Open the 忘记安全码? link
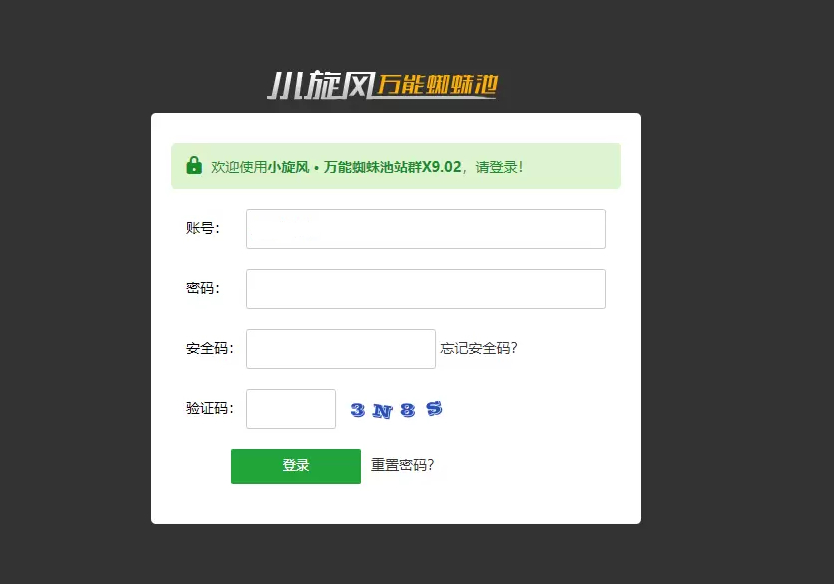This screenshot has width=834, height=584. click(x=479, y=348)
